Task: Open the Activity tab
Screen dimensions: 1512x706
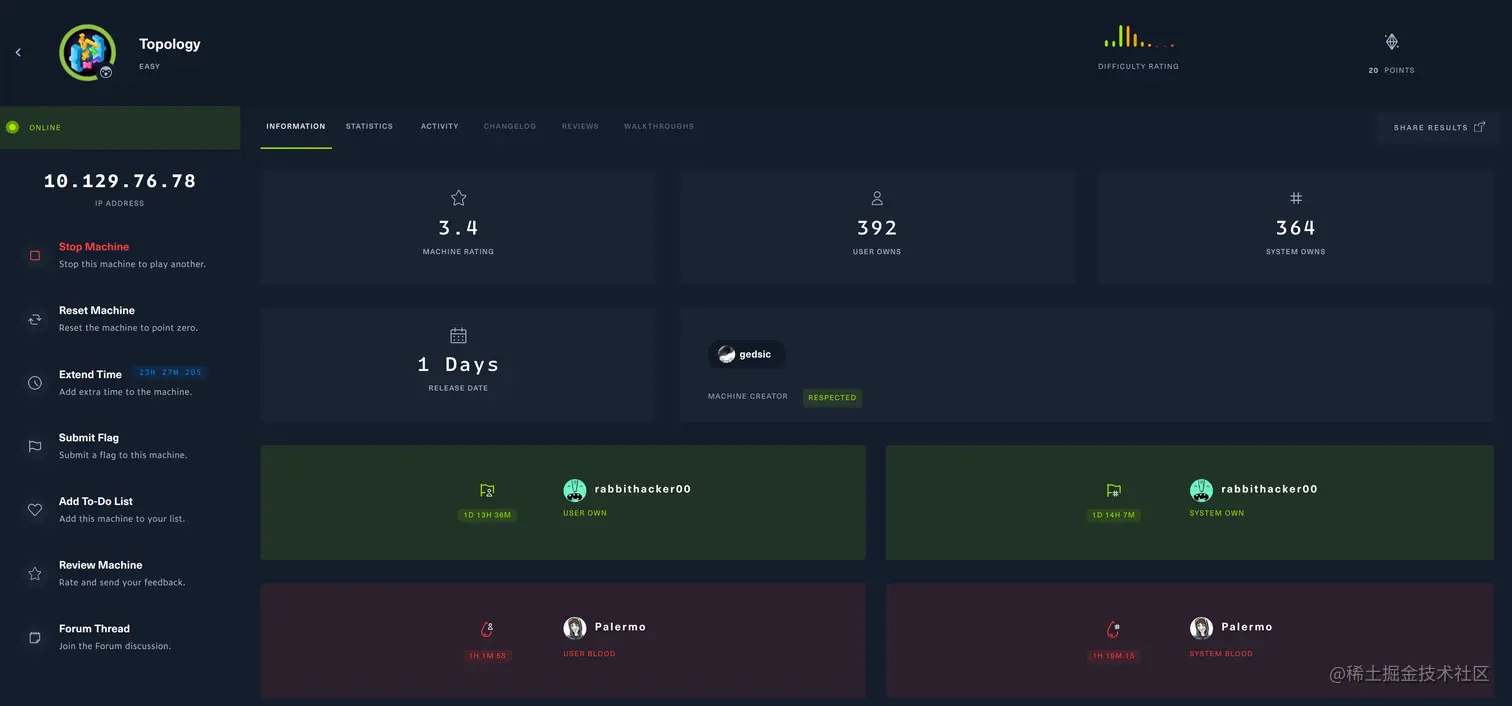Action: click(x=439, y=126)
